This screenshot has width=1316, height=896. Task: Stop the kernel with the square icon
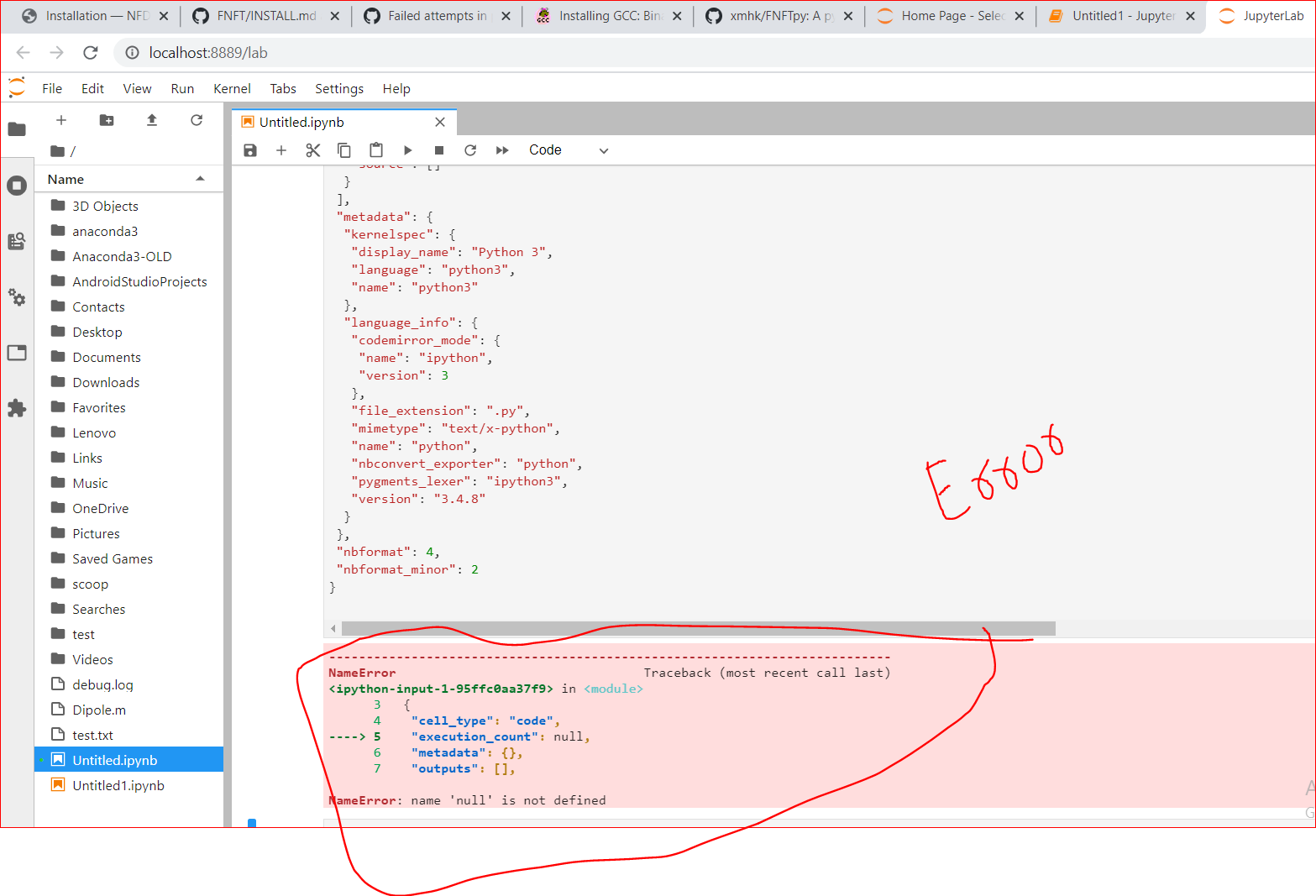(x=438, y=149)
